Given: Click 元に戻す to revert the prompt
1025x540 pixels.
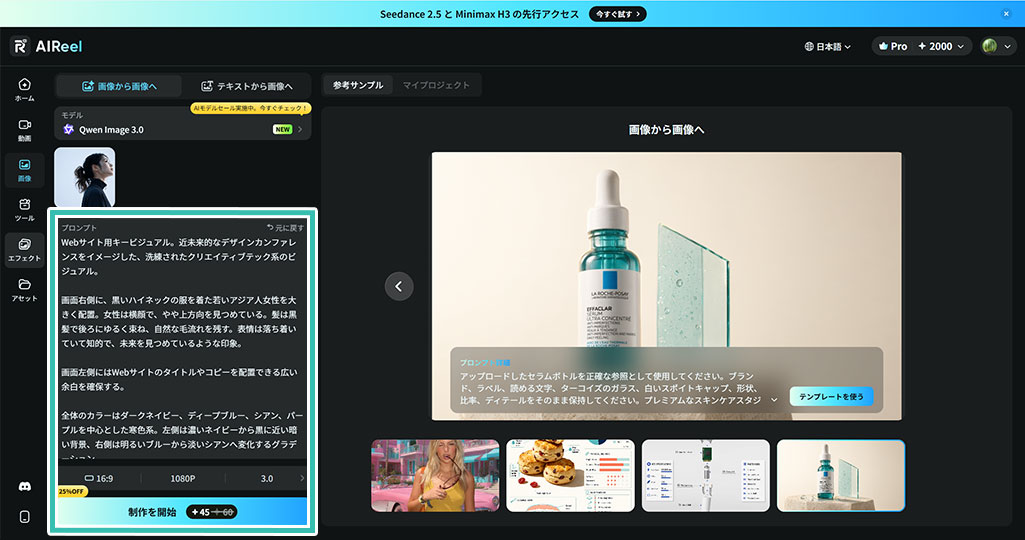Looking at the screenshot, I should (286, 228).
